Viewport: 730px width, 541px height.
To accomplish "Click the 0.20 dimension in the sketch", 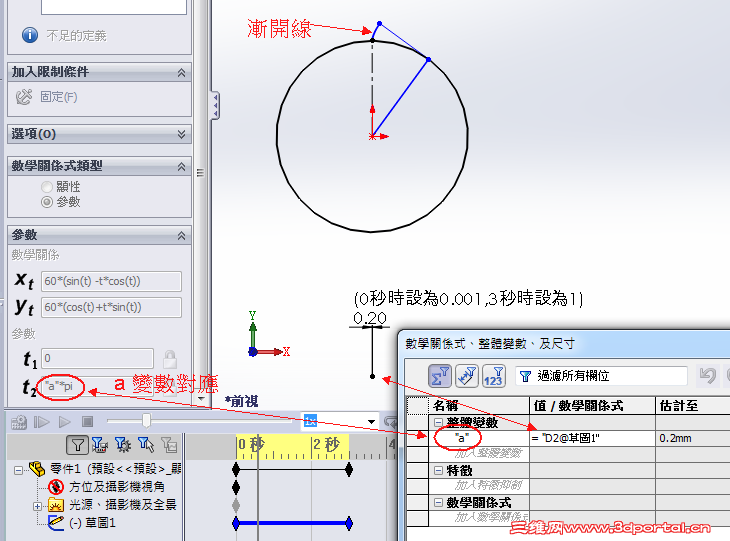I will [370, 318].
